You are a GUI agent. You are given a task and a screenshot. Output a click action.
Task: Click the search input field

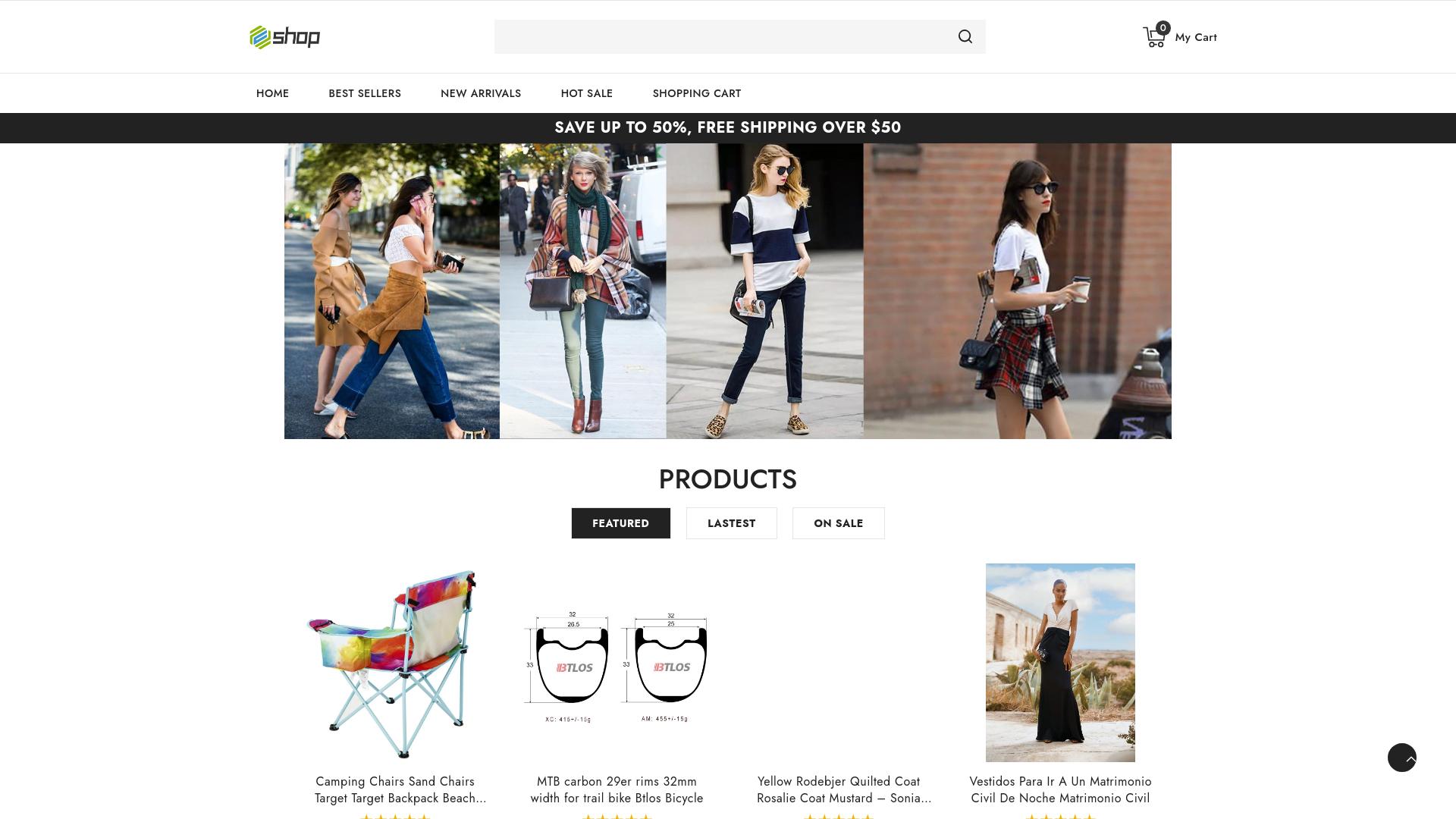(720, 37)
